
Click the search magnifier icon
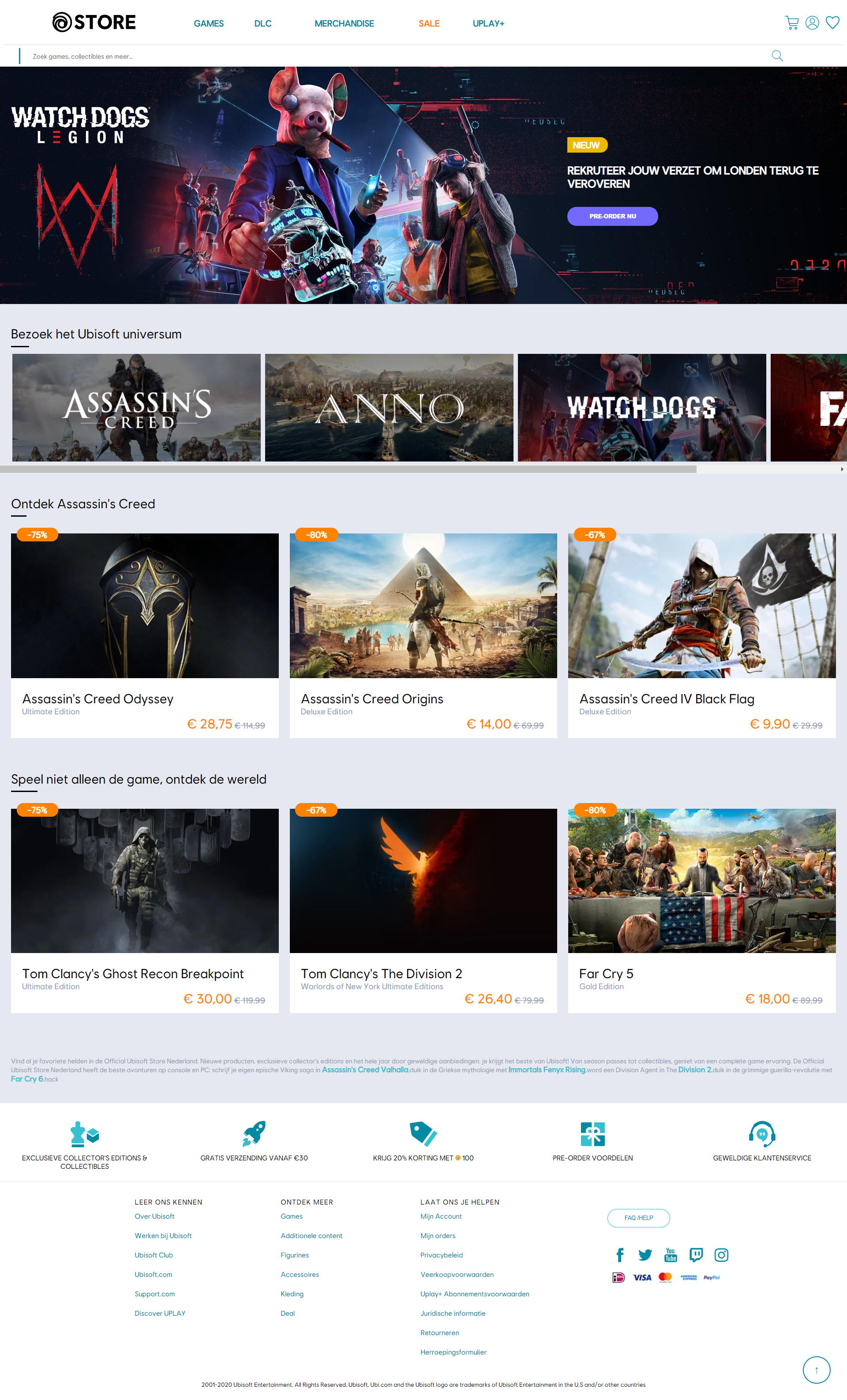[x=776, y=56]
